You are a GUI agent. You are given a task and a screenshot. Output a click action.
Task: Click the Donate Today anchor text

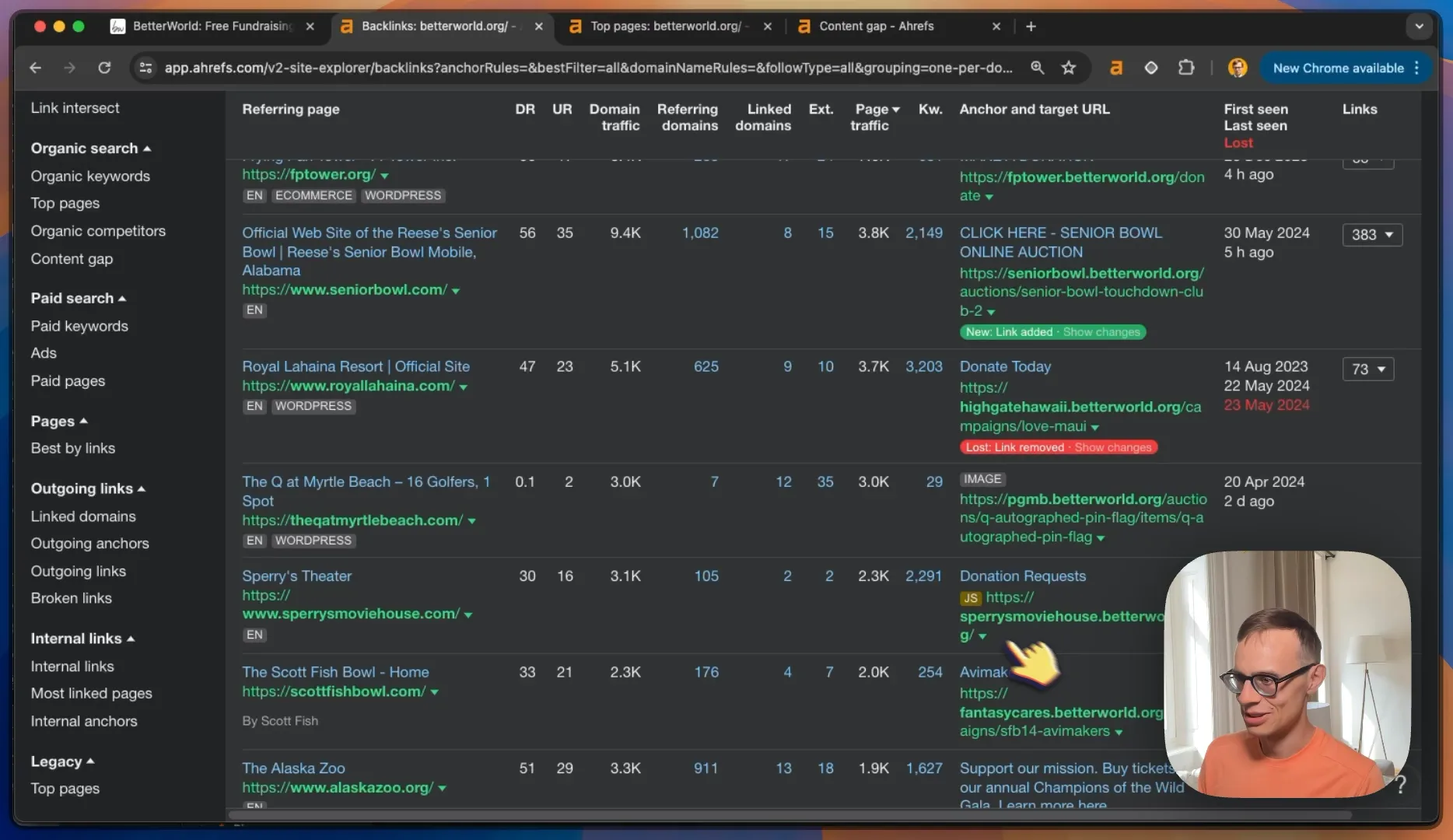(x=1005, y=366)
